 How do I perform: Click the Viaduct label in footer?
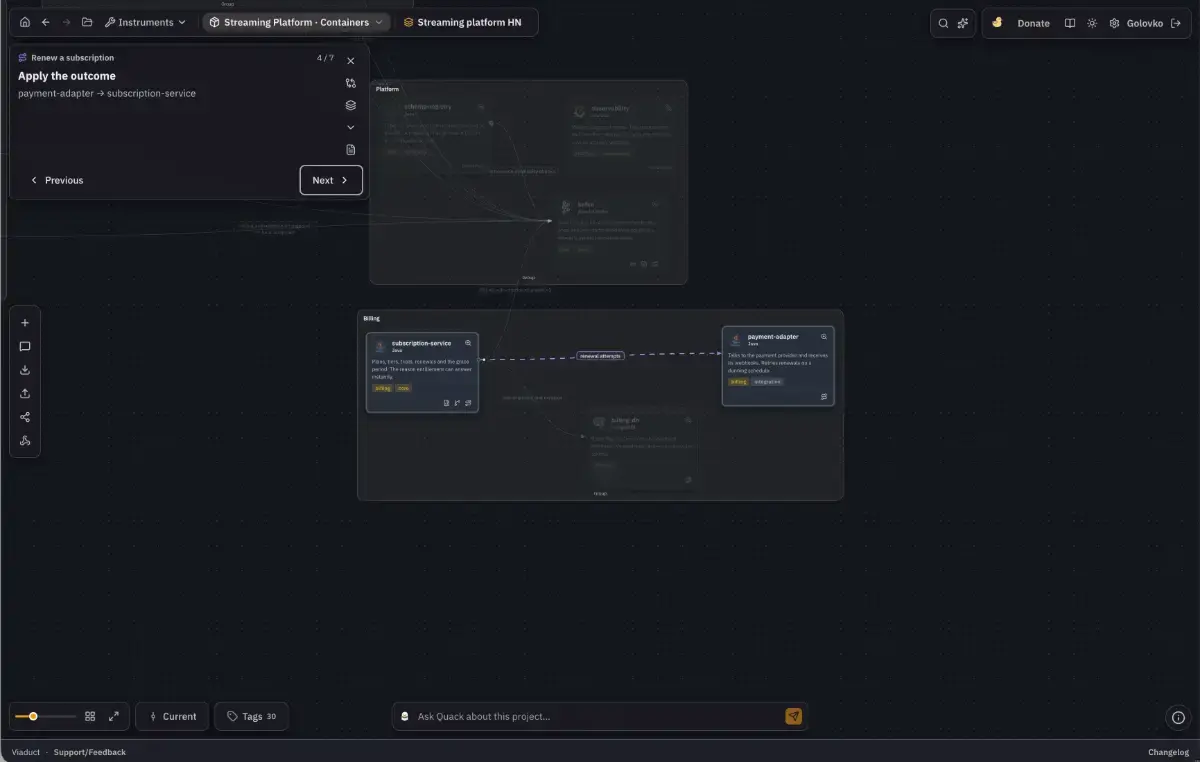coord(25,752)
